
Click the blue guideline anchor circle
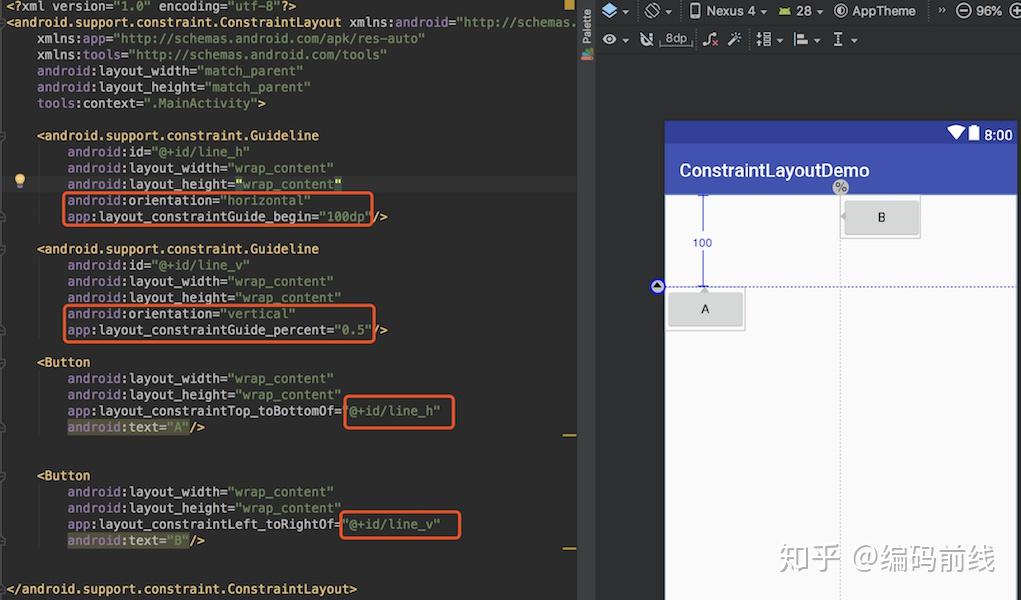click(x=658, y=286)
